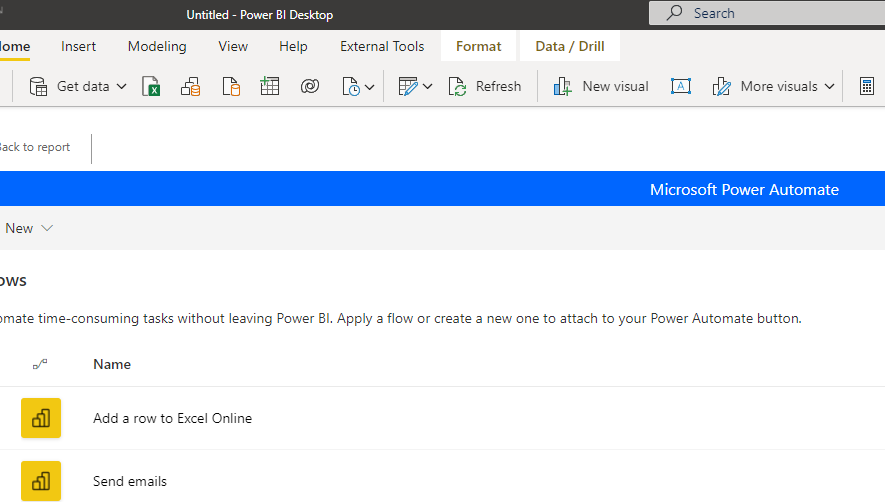Image resolution: width=885 pixels, height=502 pixels.
Task: Switch to the View tab
Action: tap(233, 46)
